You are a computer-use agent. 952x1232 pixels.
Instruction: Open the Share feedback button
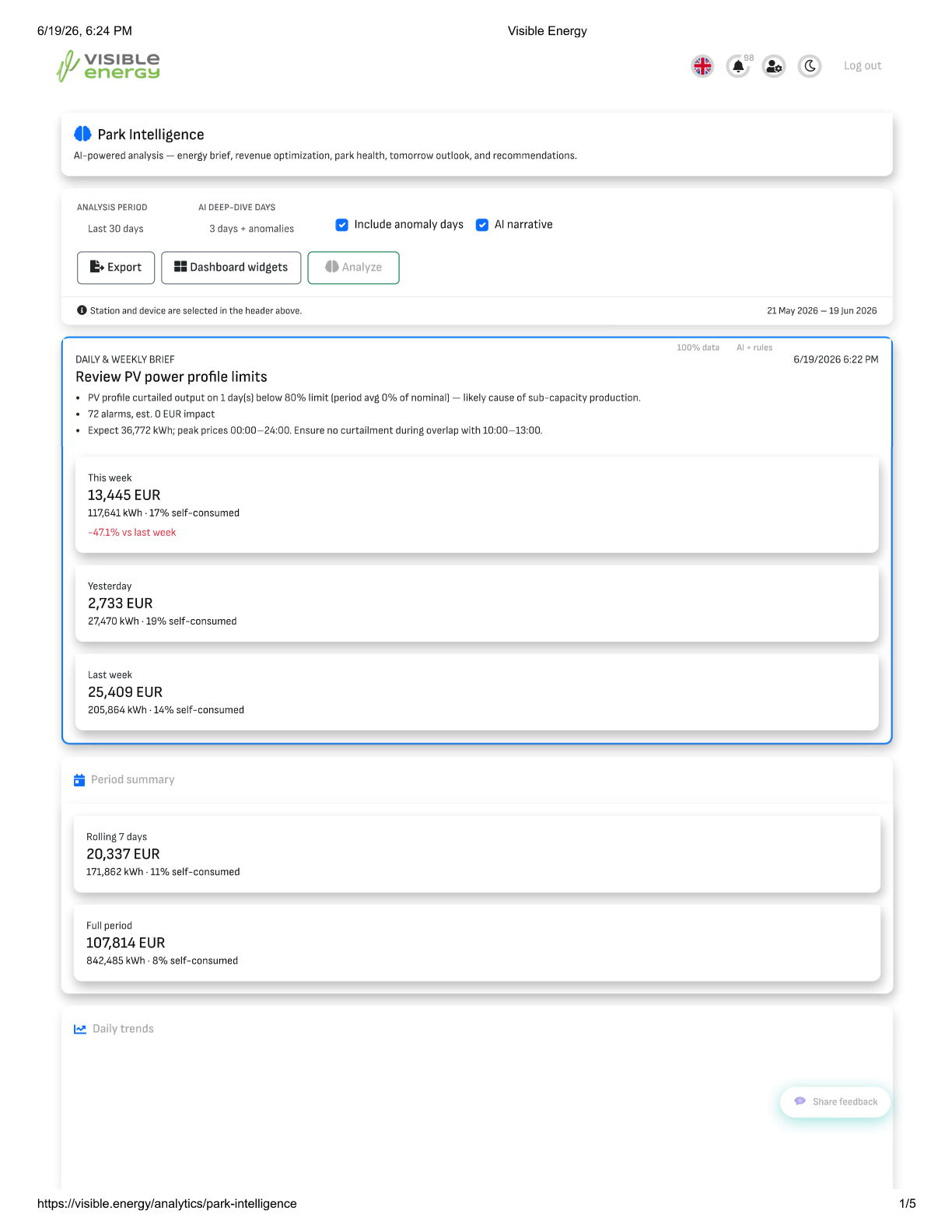[835, 1102]
